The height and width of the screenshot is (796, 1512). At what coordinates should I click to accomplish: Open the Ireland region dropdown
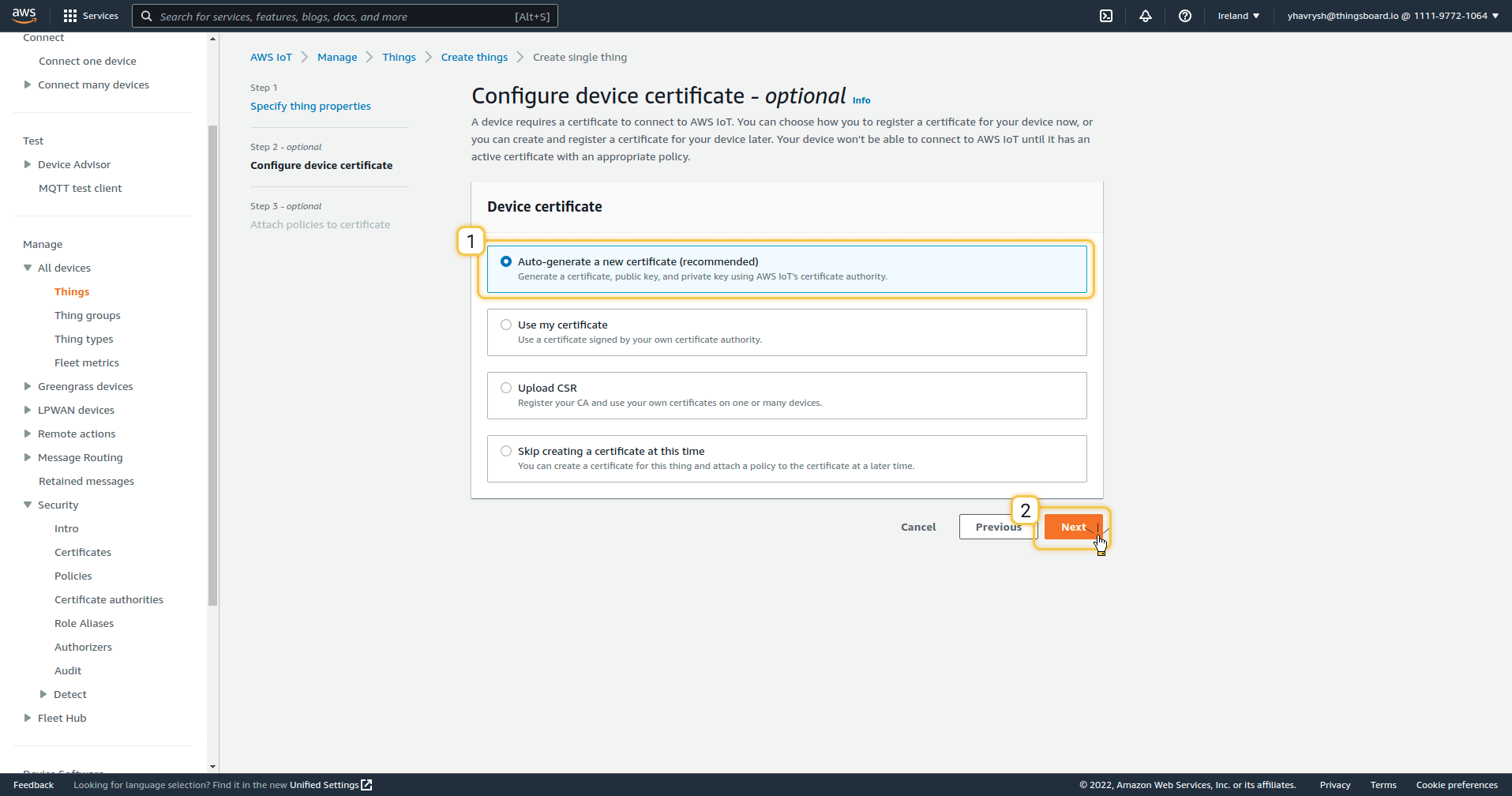[x=1238, y=16]
